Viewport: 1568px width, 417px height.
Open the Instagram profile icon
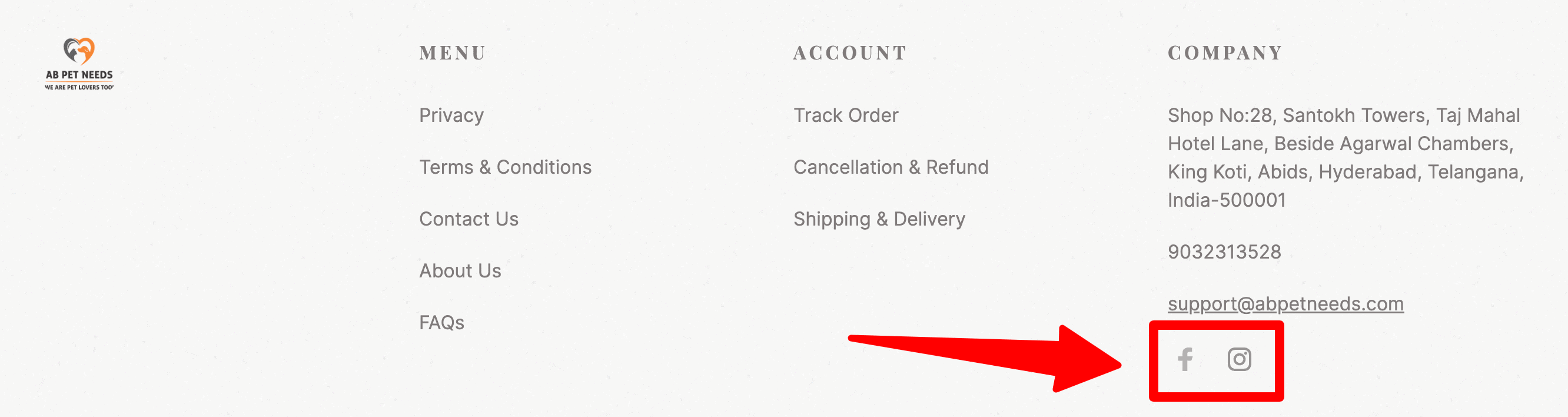[x=1239, y=359]
